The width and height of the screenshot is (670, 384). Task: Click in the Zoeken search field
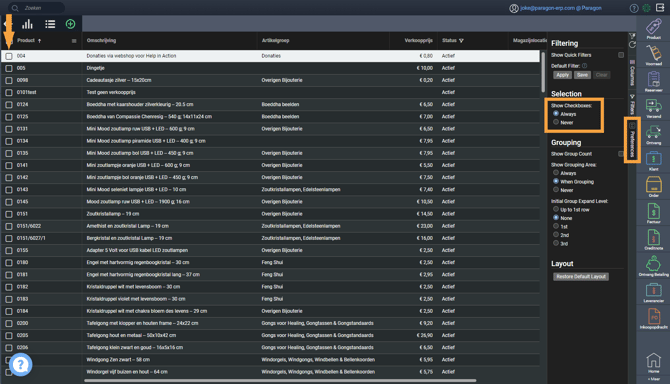(38, 8)
